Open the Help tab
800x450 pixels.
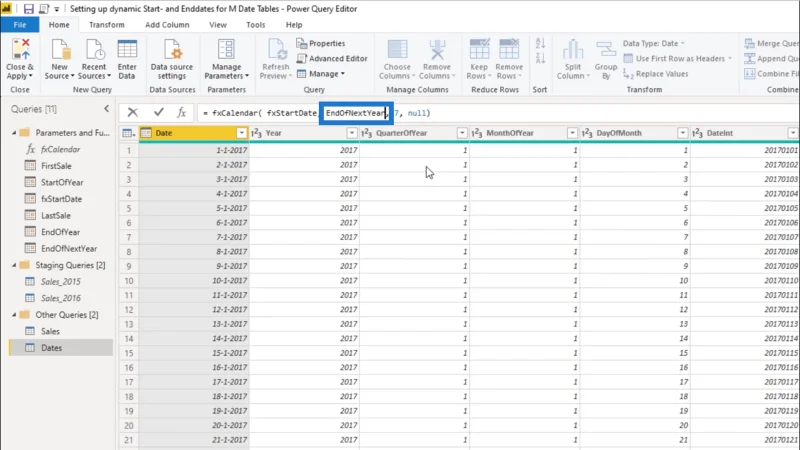[294, 24]
